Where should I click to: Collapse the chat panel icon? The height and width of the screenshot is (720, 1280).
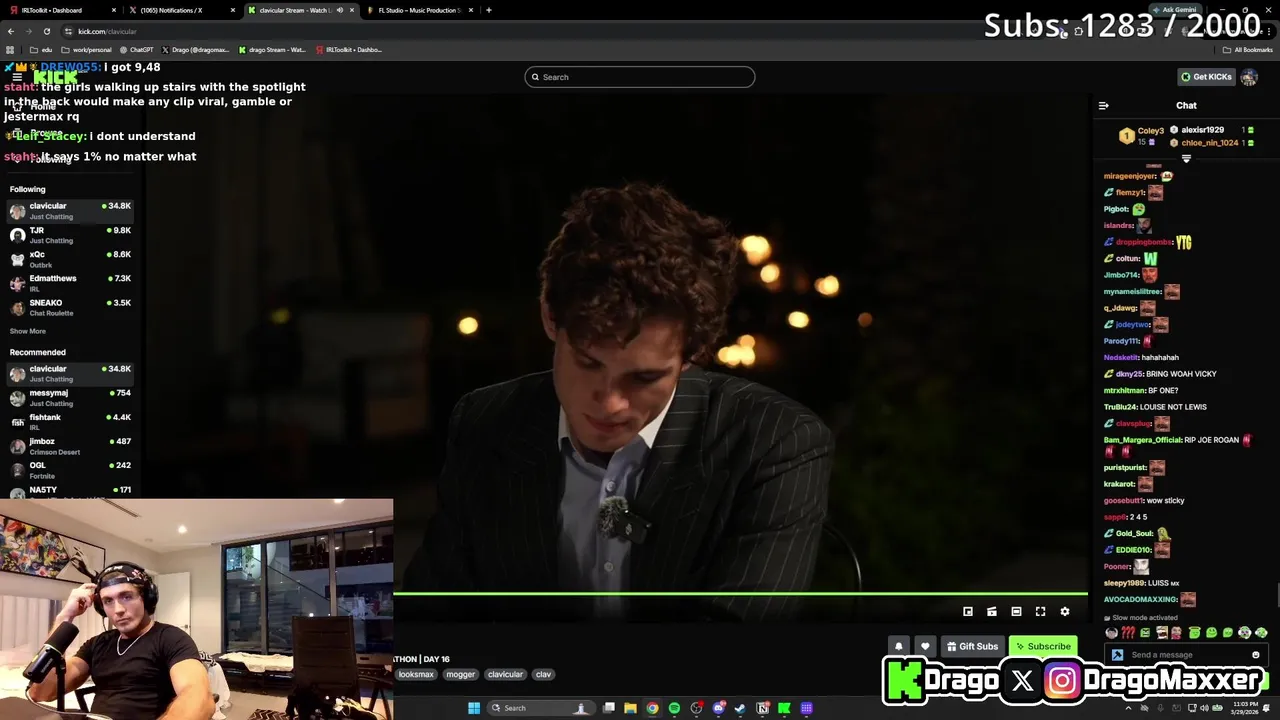coord(1104,105)
